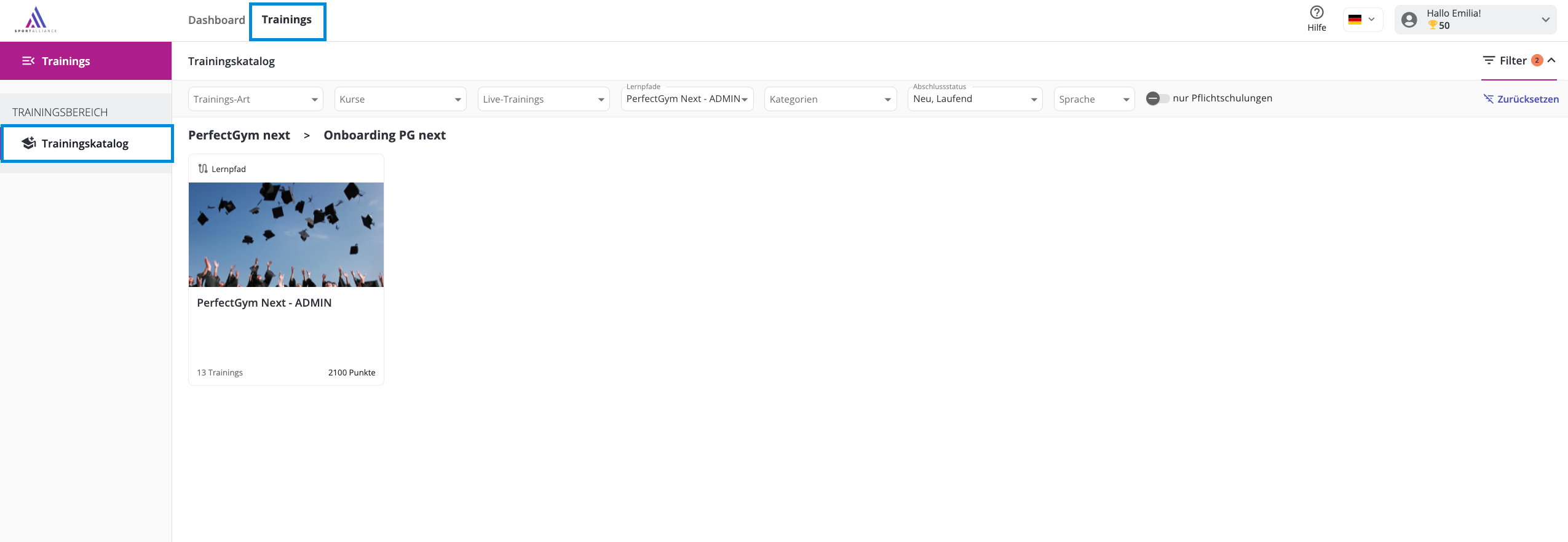Viewport: 1568px width, 542px height.
Task: Click the 13 Trainings text
Action: [x=220, y=372]
